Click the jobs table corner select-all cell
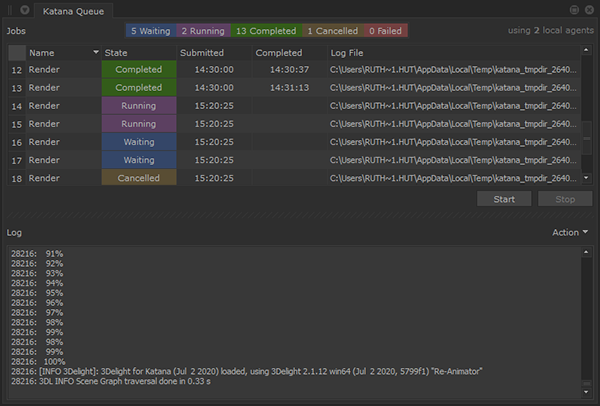600x406 pixels. [16, 52]
